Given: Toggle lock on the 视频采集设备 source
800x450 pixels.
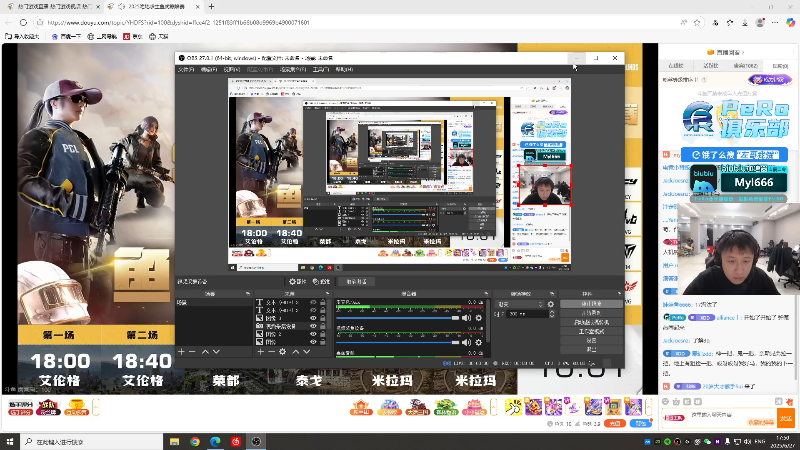Looking at the screenshot, I should (322, 326).
